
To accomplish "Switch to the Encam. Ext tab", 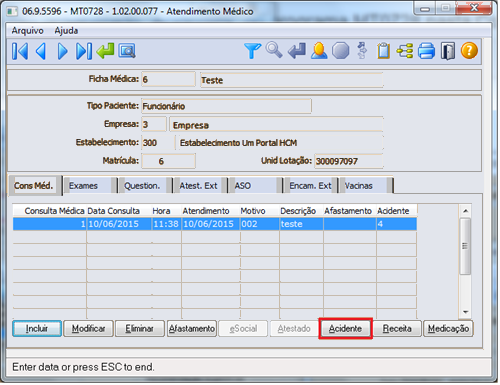I will pyautogui.click(x=311, y=186).
